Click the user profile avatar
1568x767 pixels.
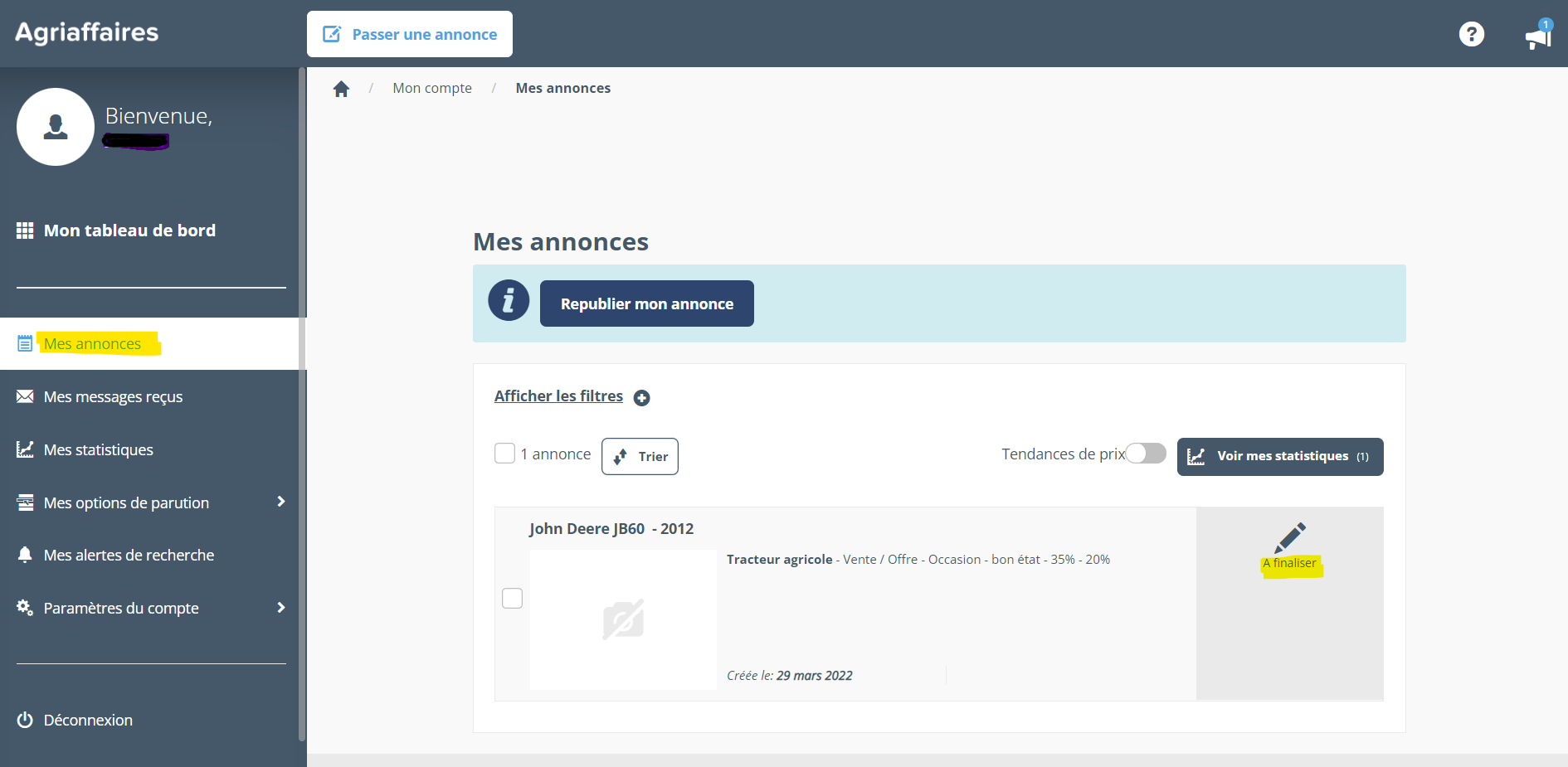point(56,127)
